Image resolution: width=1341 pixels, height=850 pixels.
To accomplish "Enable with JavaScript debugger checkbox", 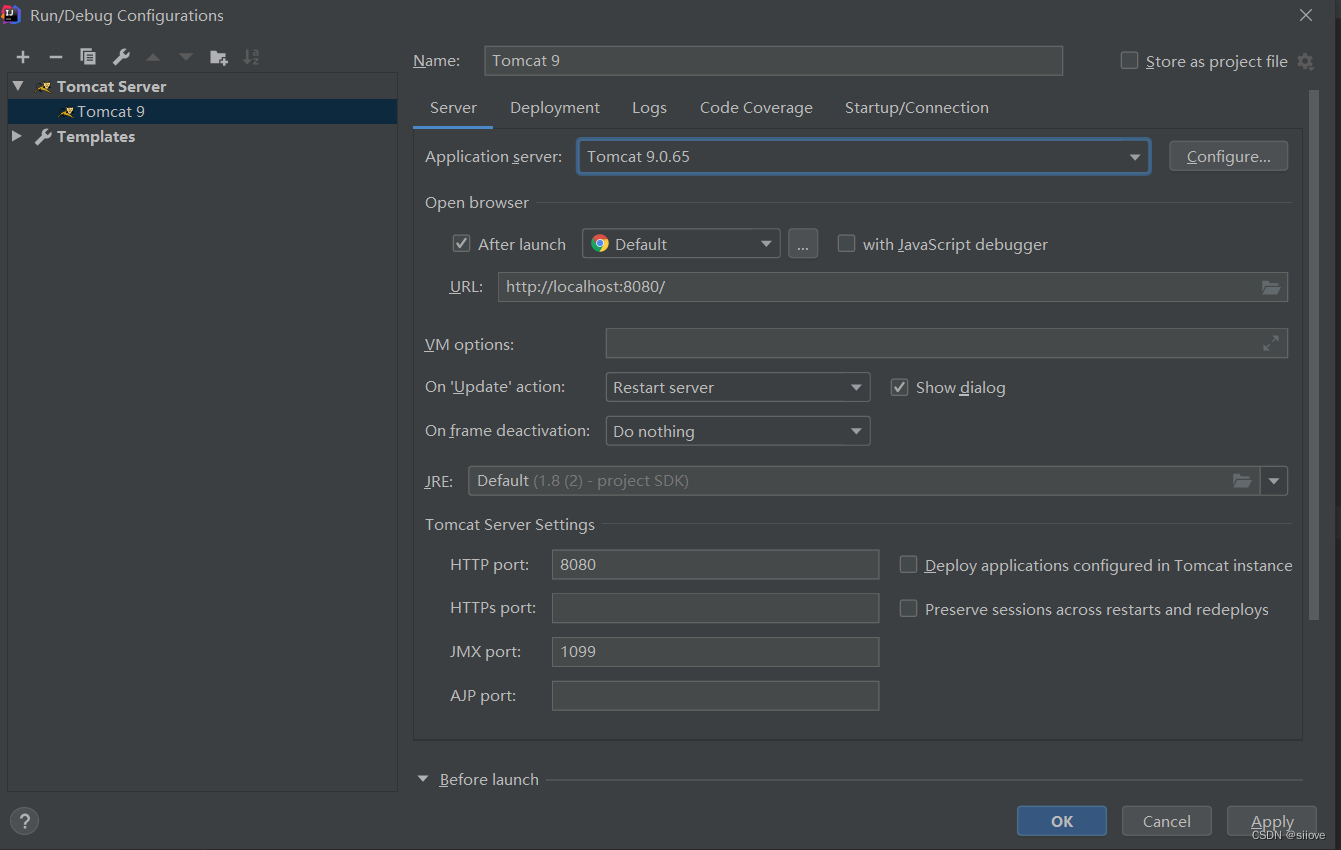I will tap(846, 243).
